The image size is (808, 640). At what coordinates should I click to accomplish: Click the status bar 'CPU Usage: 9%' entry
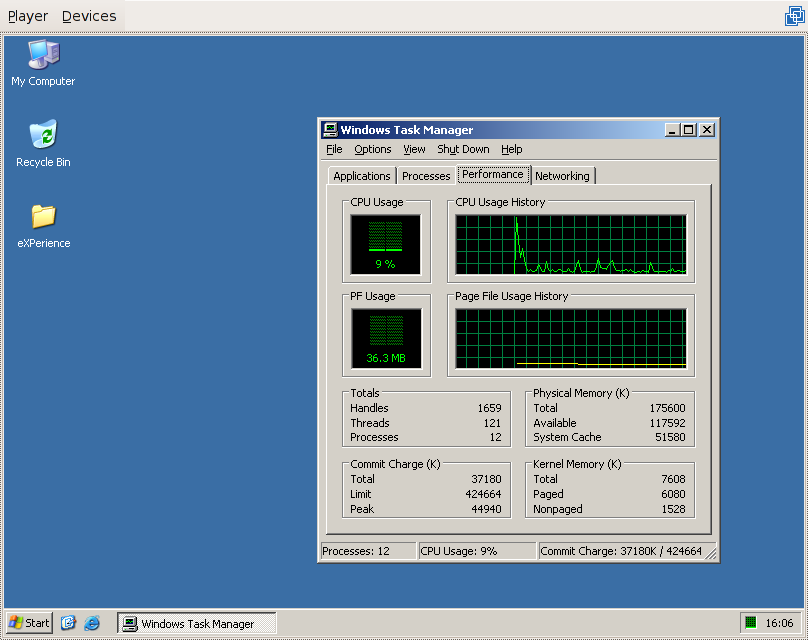point(477,551)
